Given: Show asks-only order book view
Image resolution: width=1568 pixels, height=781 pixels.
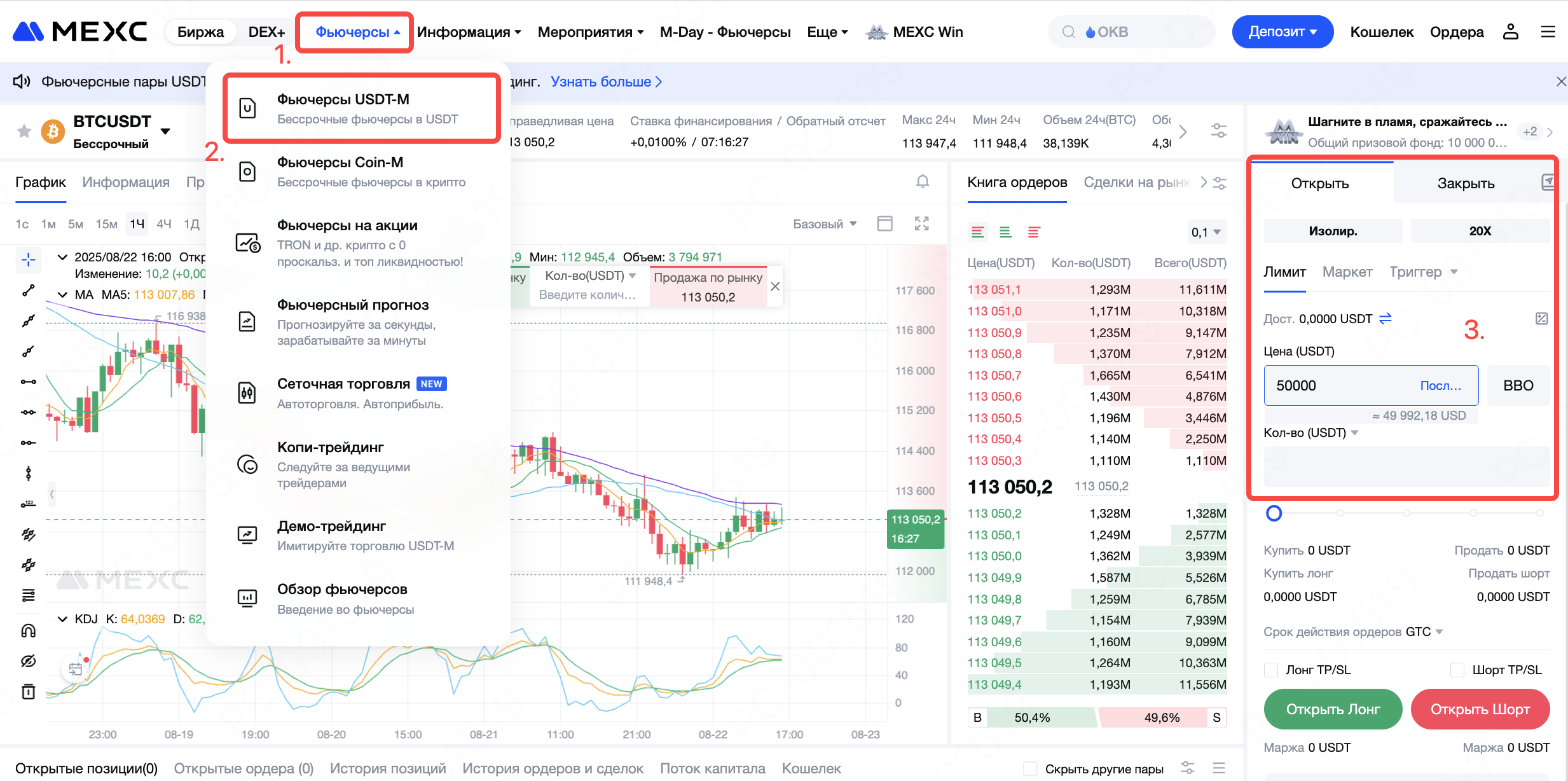Looking at the screenshot, I should 1034,232.
